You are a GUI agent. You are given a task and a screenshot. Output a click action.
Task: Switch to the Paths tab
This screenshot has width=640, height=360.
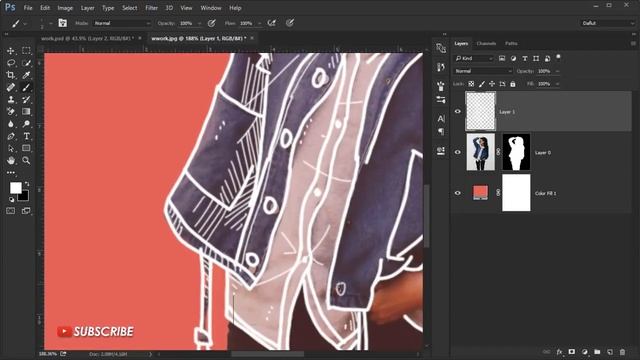[511, 43]
